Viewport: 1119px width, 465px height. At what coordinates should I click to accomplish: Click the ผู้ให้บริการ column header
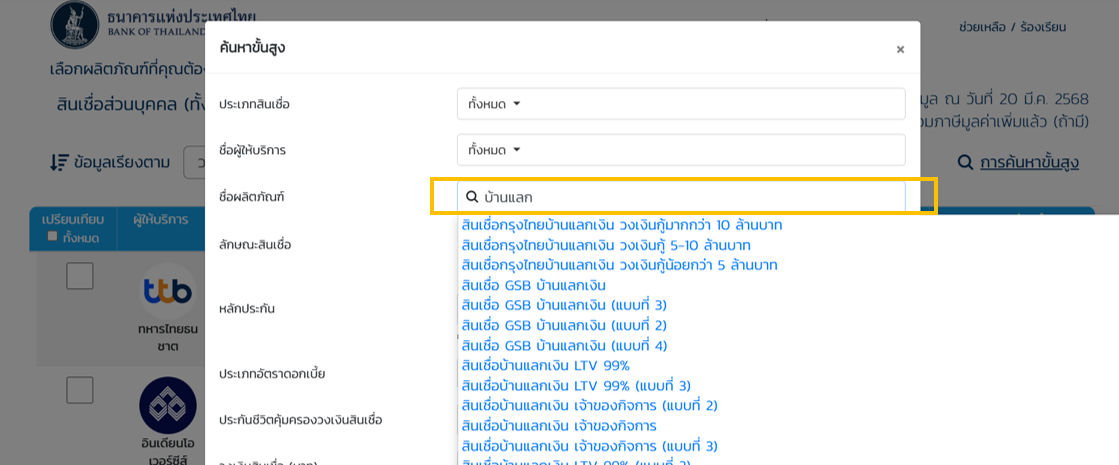pyautogui.click(x=161, y=220)
